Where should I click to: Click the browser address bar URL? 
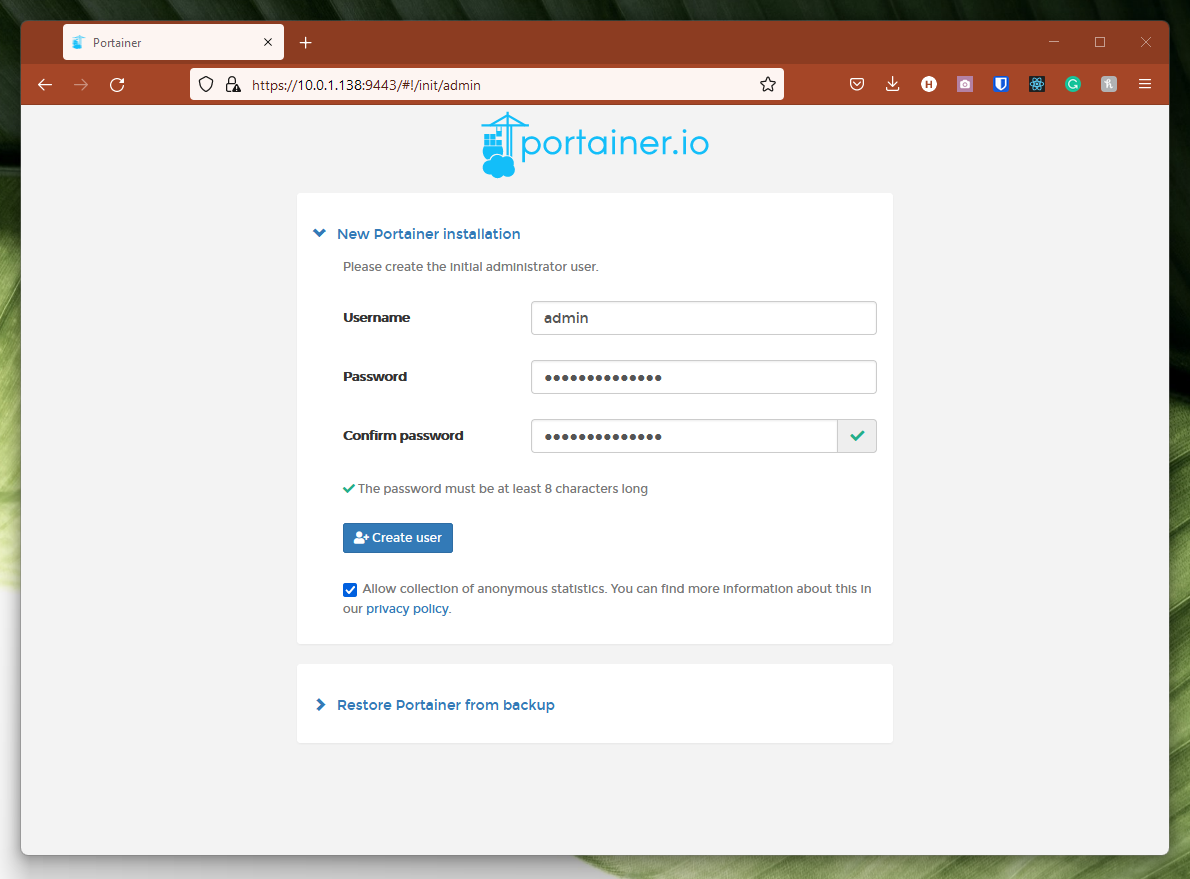pyautogui.click(x=366, y=85)
